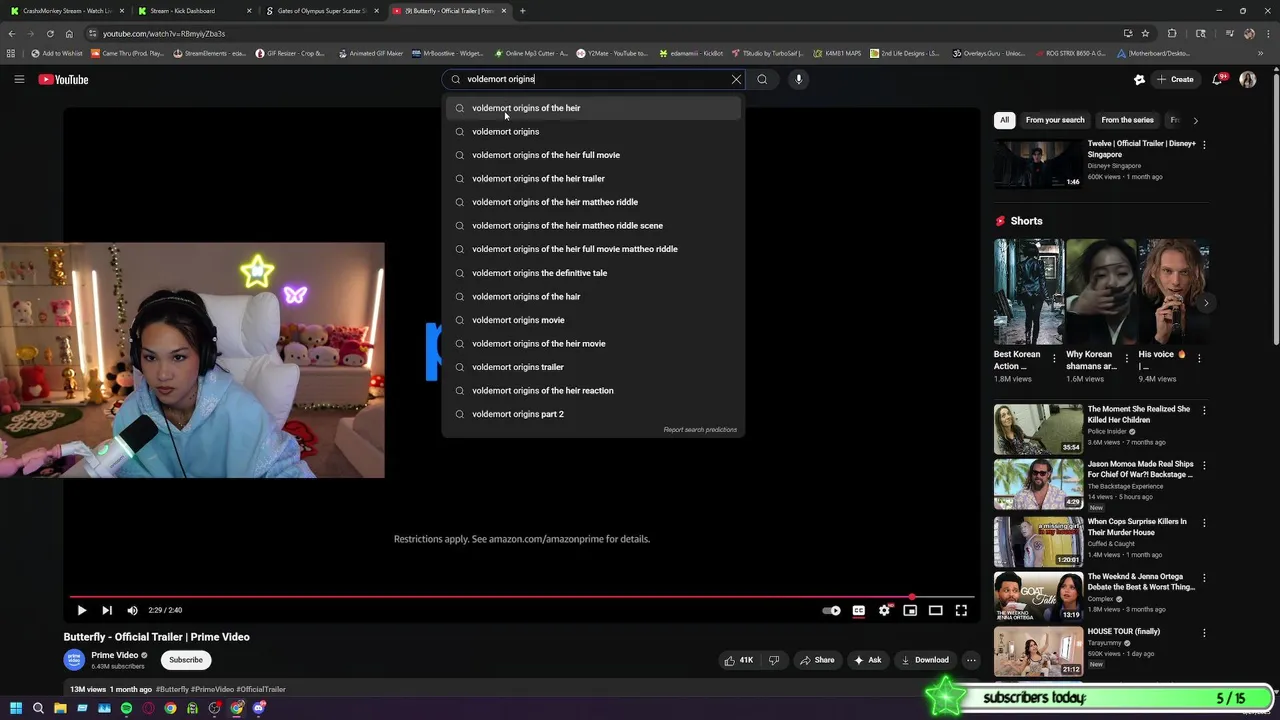Start voice search with the microphone icon
The width and height of the screenshot is (1280, 720).
tap(798, 79)
